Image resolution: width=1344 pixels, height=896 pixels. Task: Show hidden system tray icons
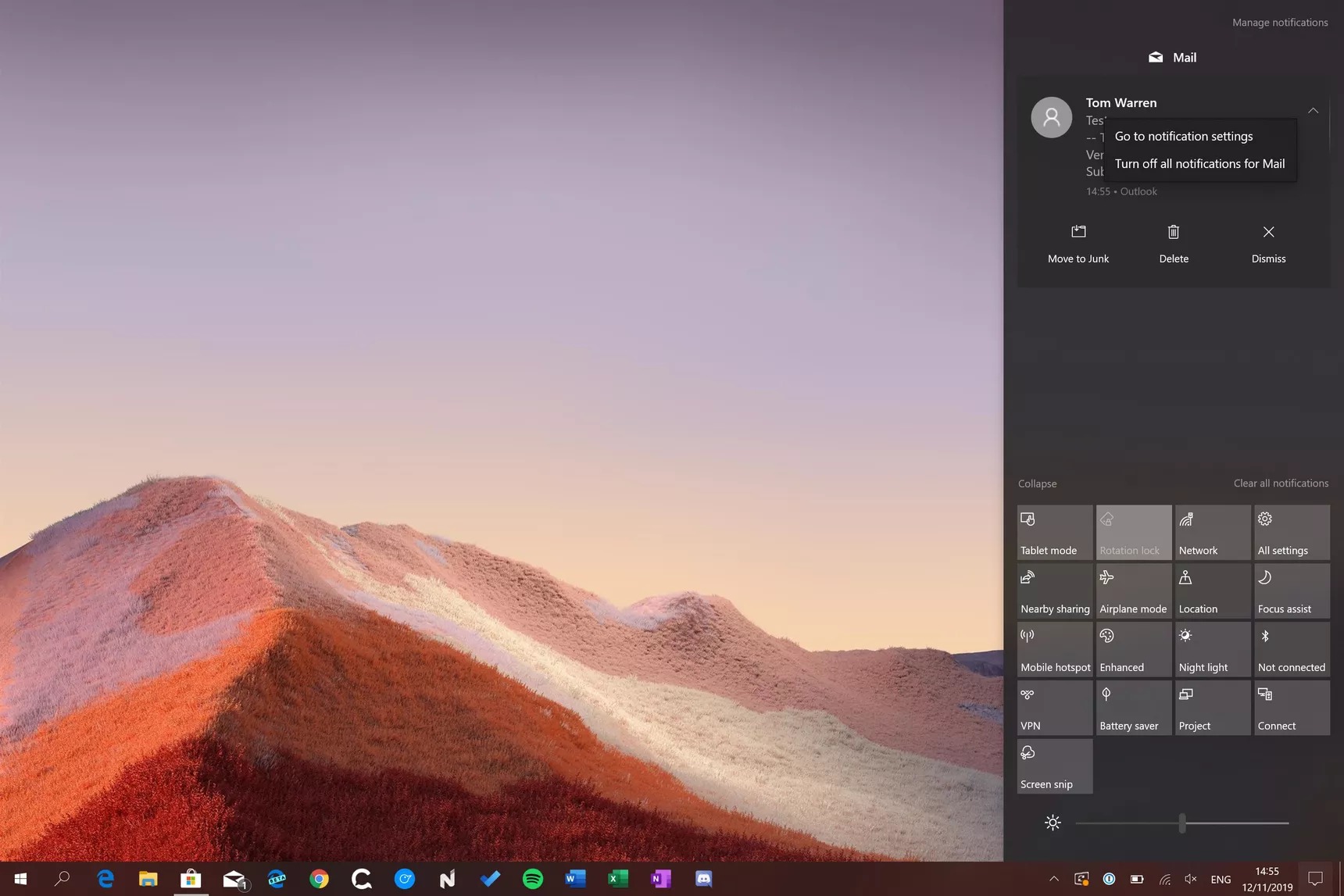pyautogui.click(x=1053, y=879)
